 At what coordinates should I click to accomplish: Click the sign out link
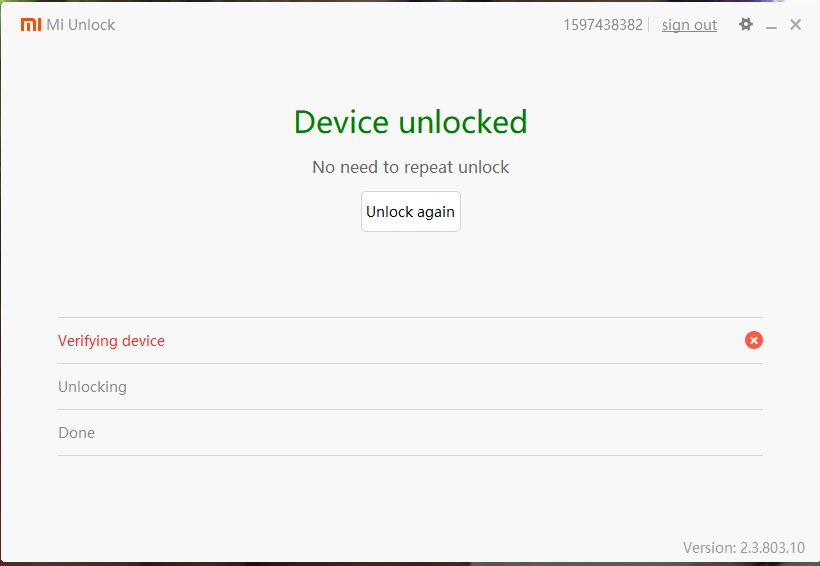689,25
